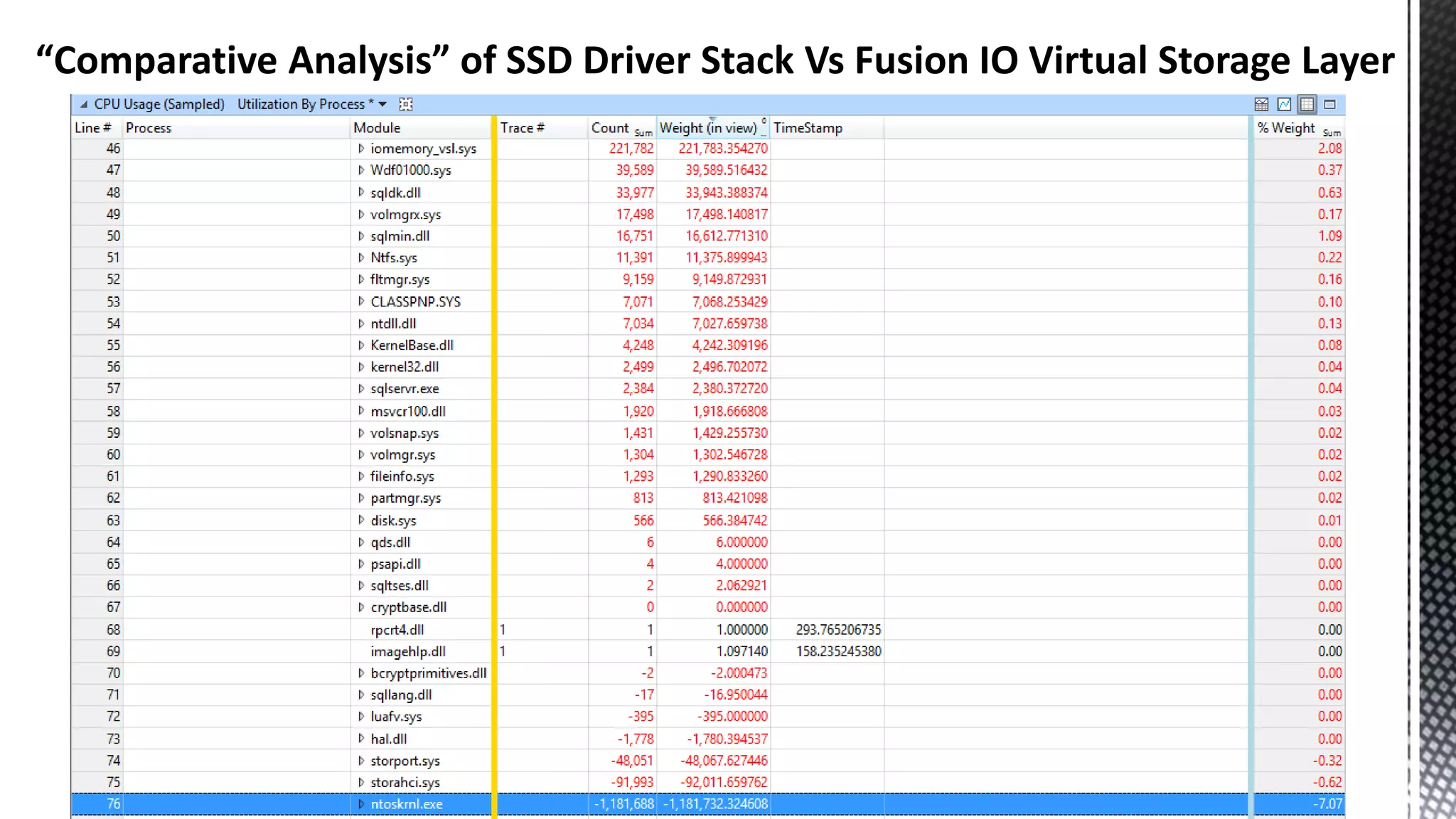Expand the volmgr.sys module row
Screen dimensions: 1456x819
point(361,454)
